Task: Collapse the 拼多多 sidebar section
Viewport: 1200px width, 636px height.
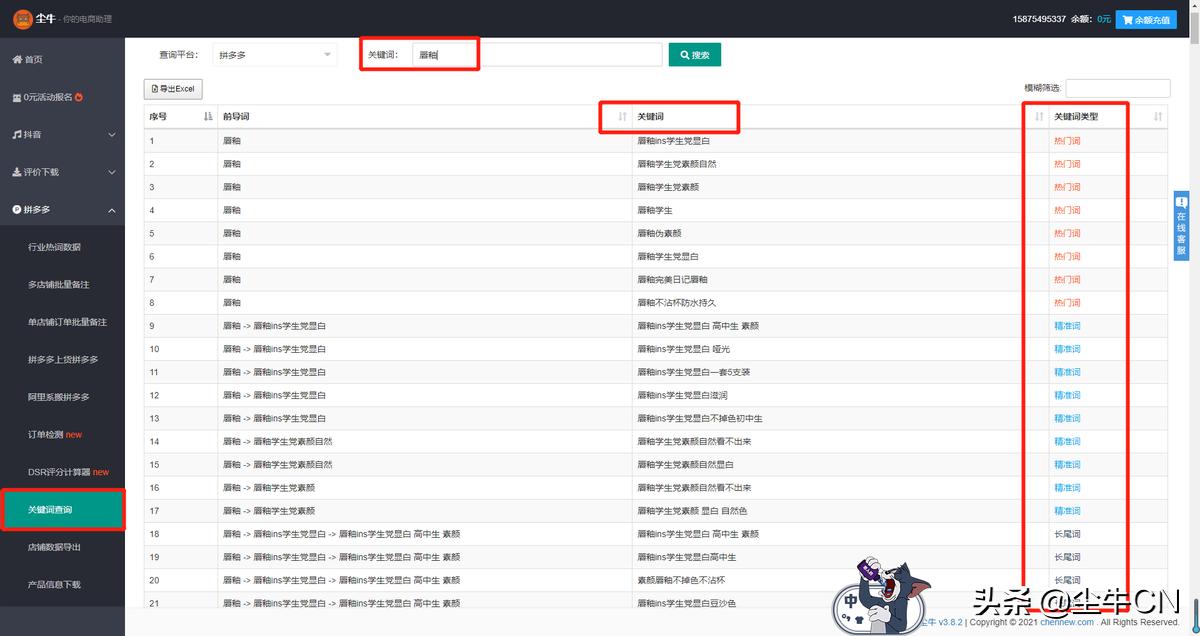Action: point(62,210)
